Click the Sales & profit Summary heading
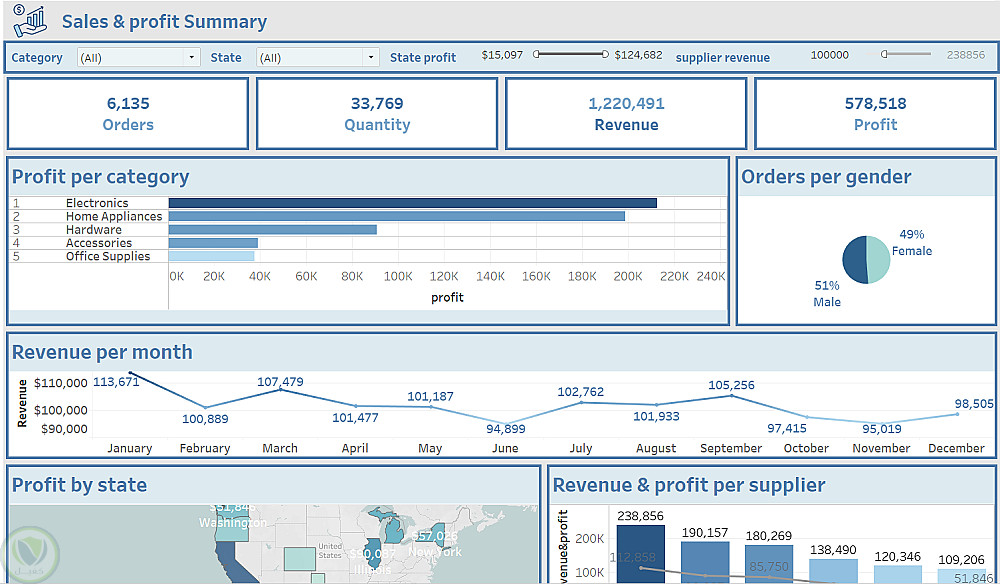This screenshot has width=1000, height=584. 165,22
